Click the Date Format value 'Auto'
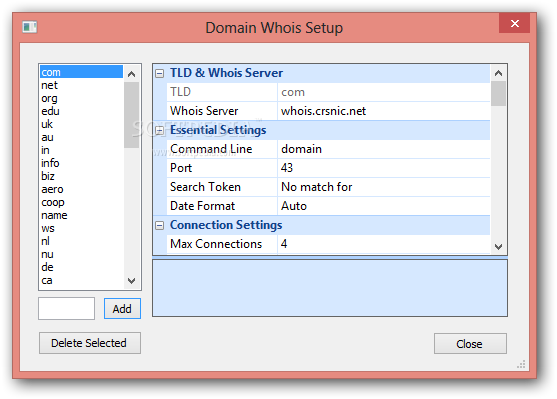This screenshot has width=557, height=399. tap(384, 206)
